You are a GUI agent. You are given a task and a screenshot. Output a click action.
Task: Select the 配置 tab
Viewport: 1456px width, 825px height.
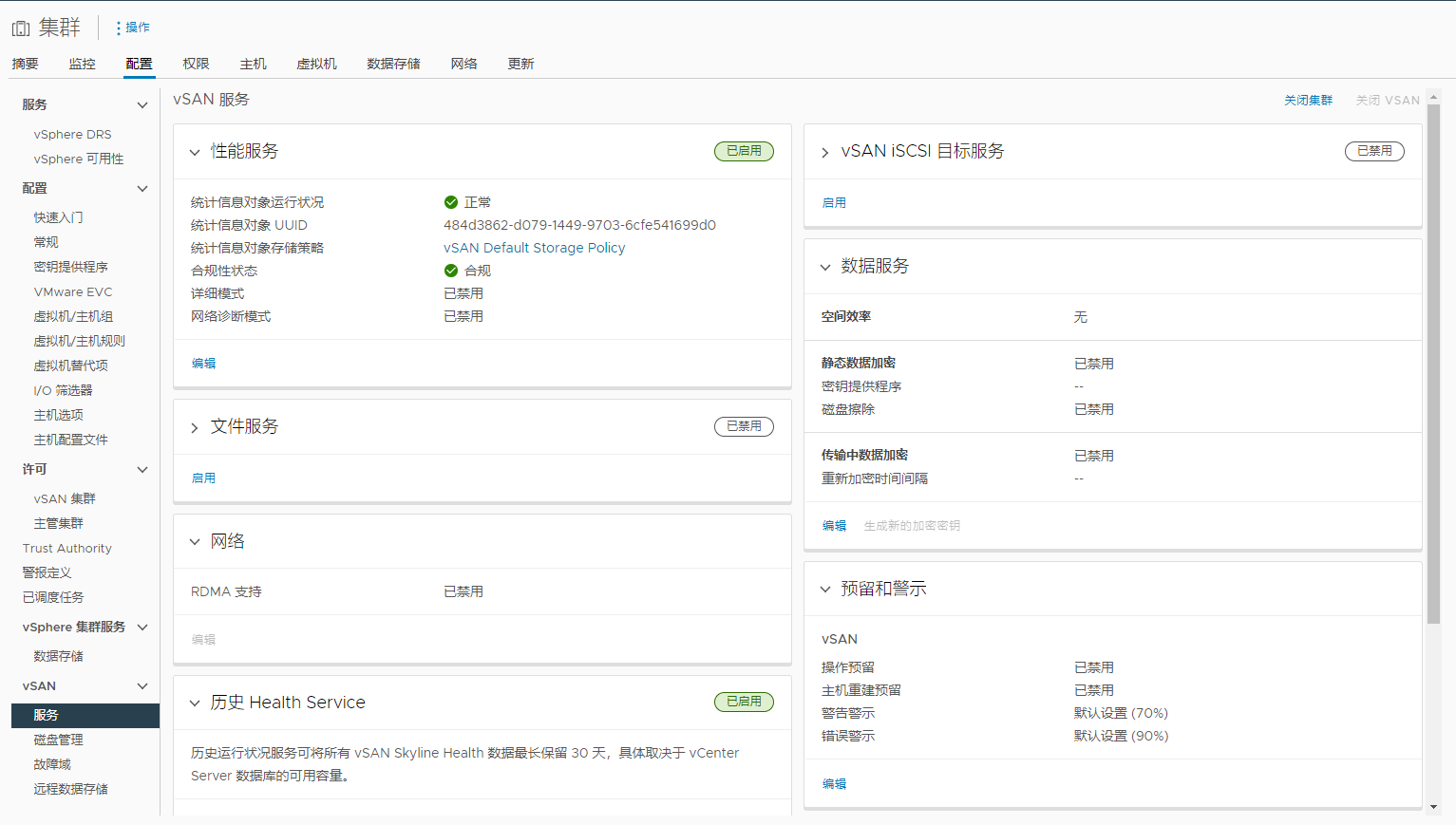(x=139, y=64)
